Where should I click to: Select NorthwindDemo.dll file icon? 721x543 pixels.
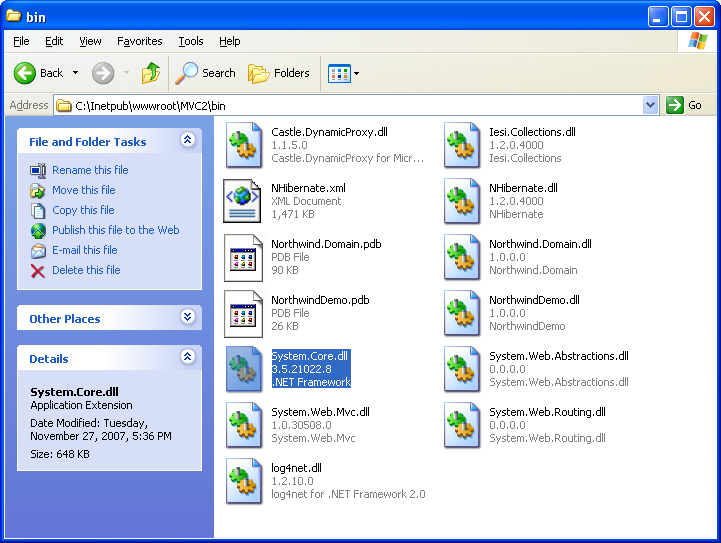click(462, 313)
